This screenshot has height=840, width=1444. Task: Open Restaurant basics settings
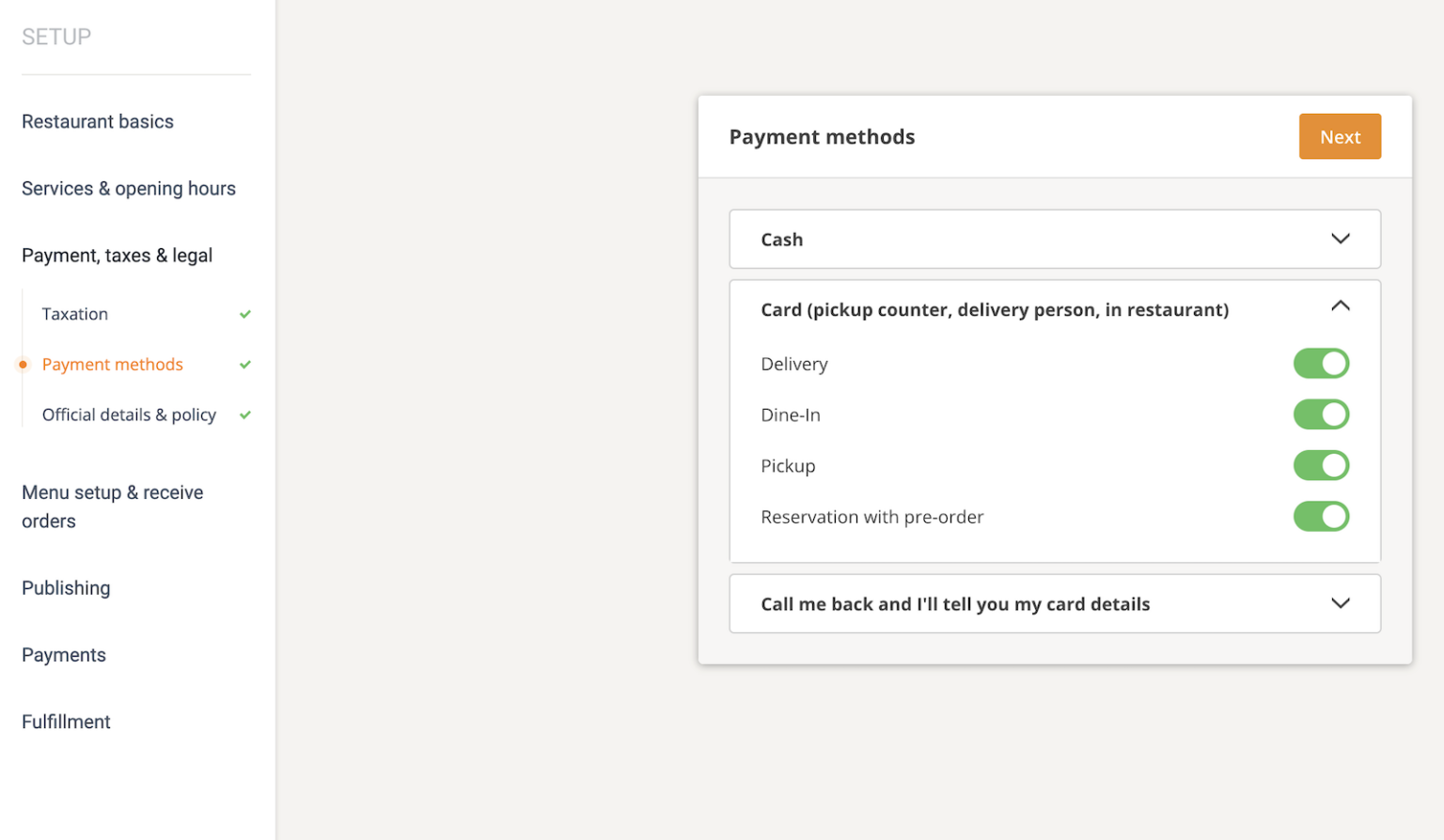point(98,121)
